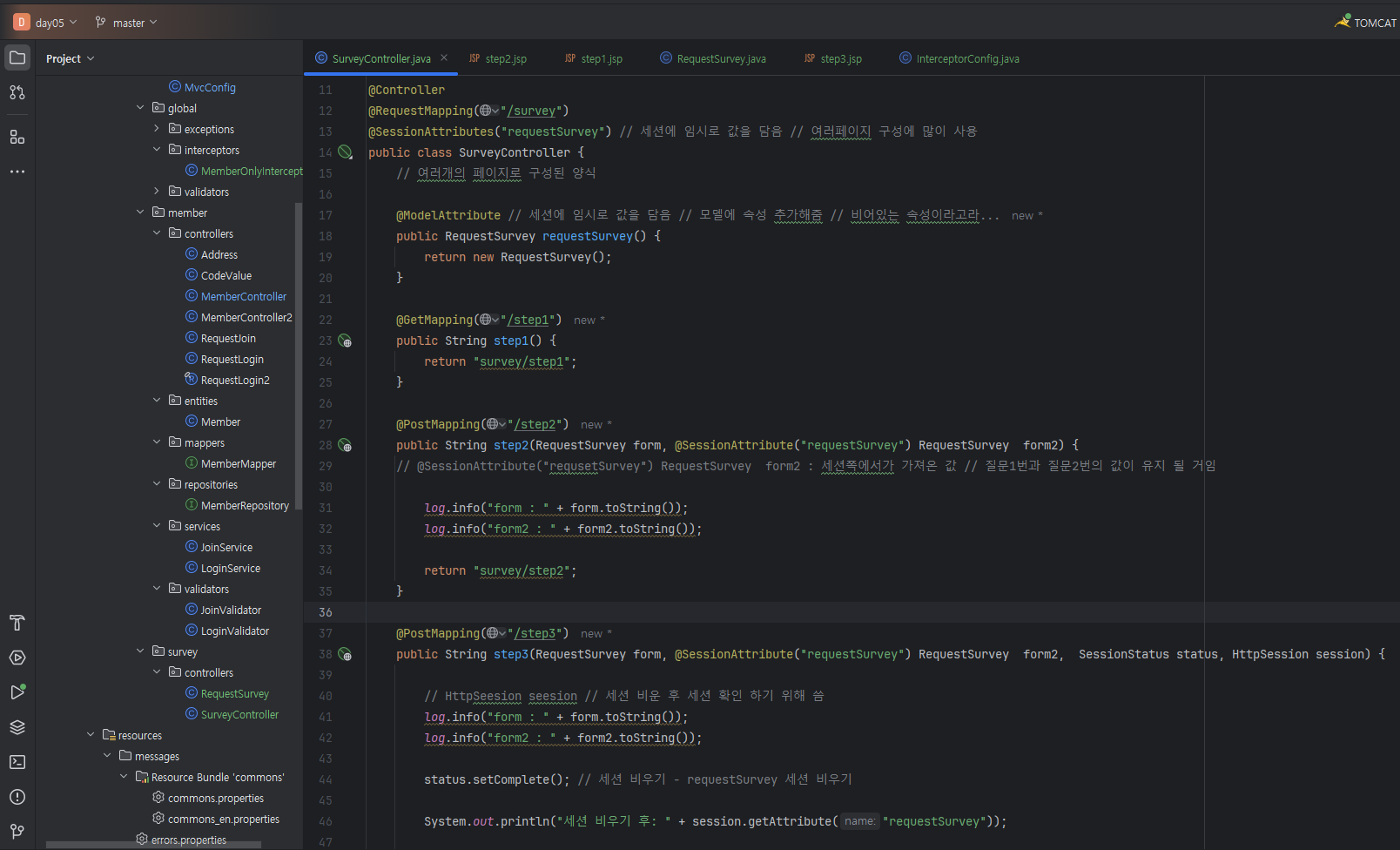This screenshot has width=1400, height=850.
Task: Collapse the services folder
Action: click(x=157, y=526)
